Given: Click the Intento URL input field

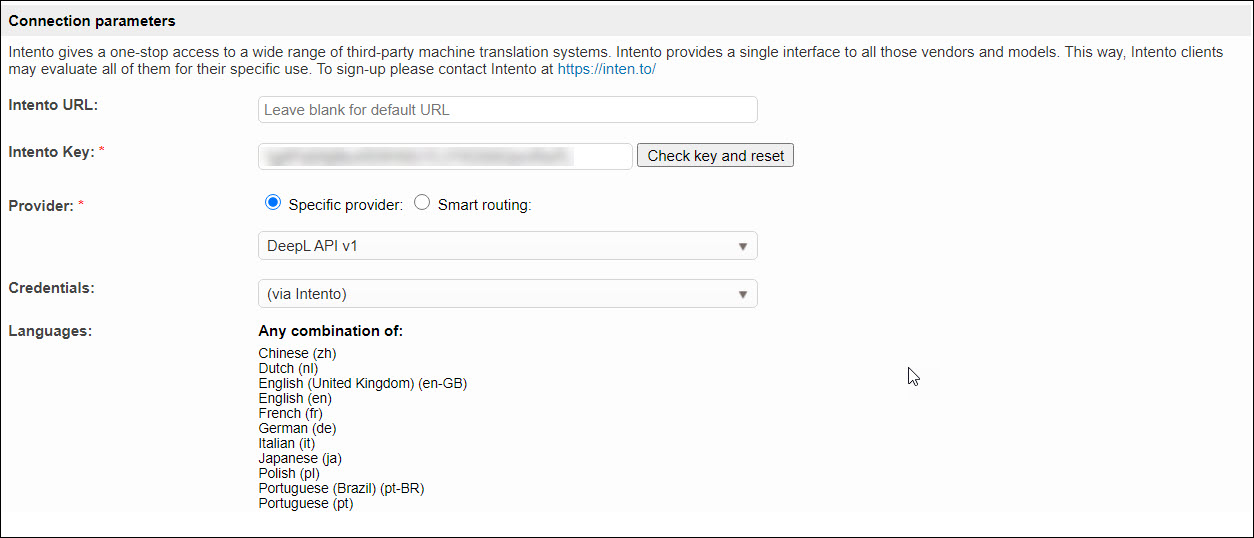Looking at the screenshot, I should point(507,110).
